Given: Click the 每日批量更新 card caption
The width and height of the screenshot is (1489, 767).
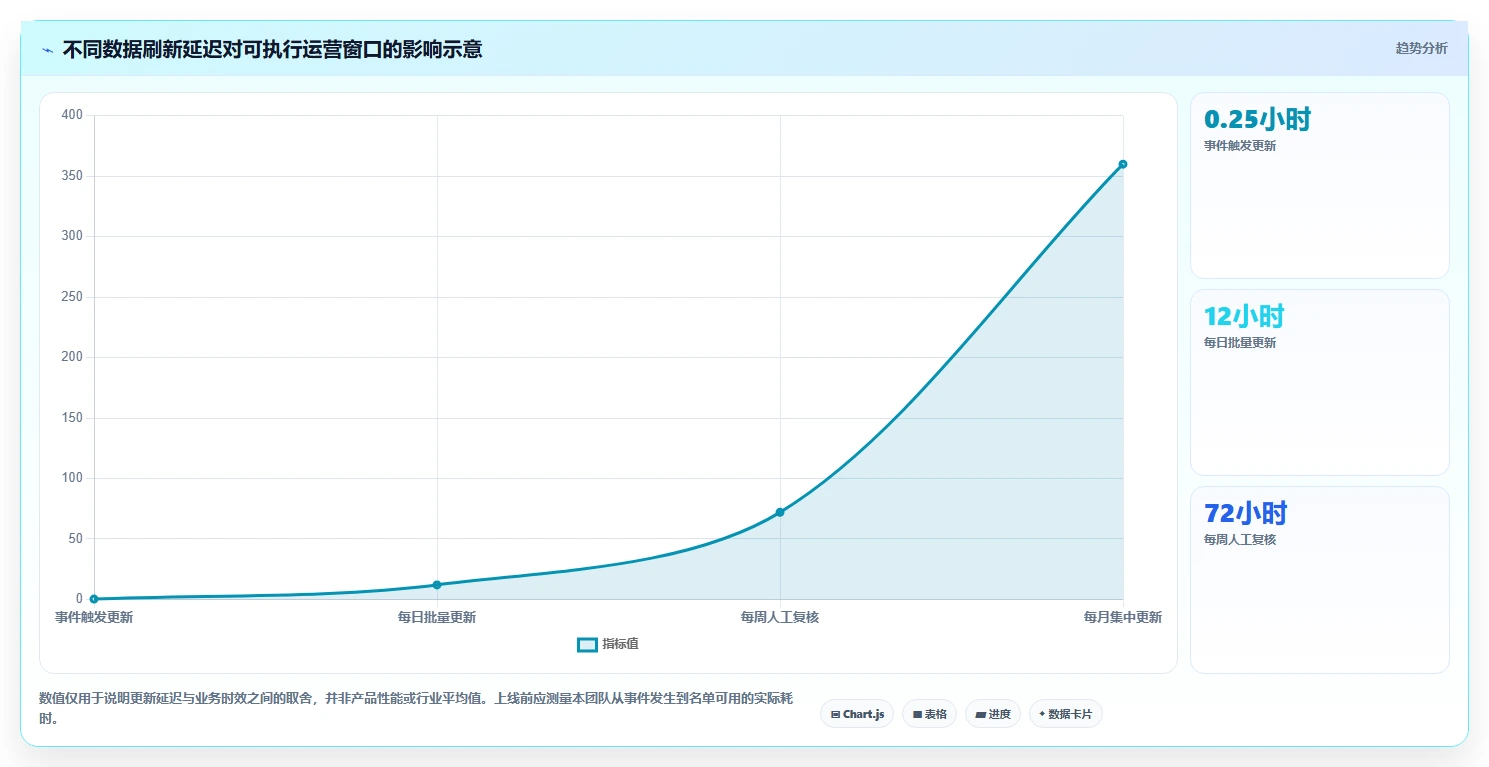Looking at the screenshot, I should click(x=1240, y=342).
